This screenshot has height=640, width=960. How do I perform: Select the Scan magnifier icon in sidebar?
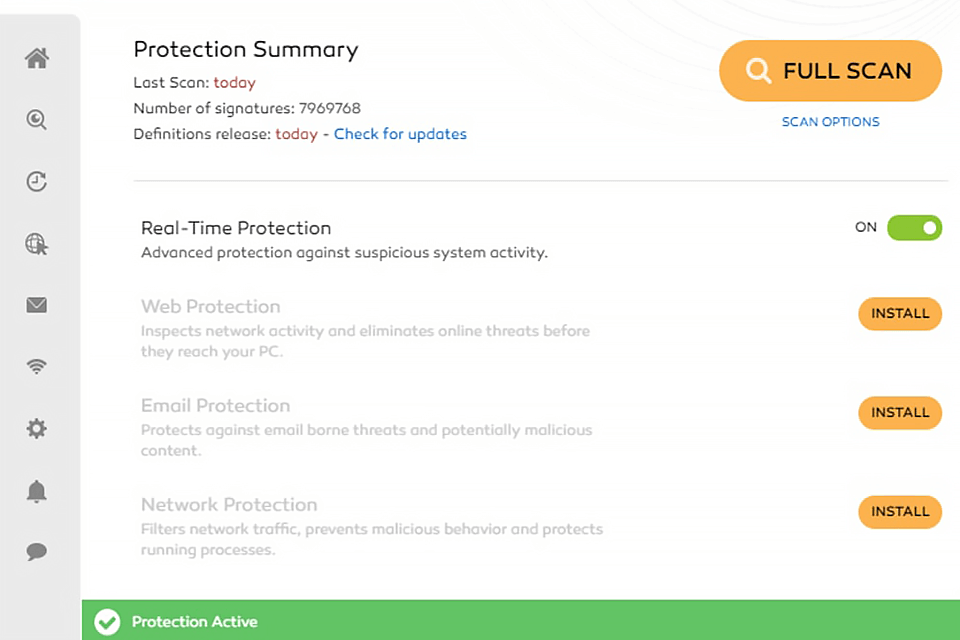36,119
